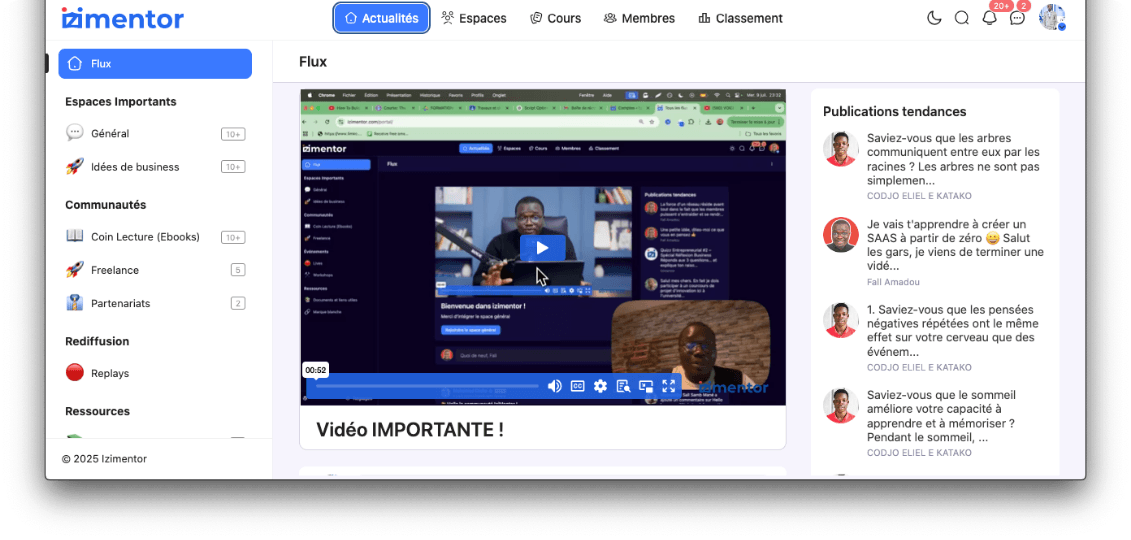Toggle dark mode moon icon
Screen dimensions: 1131x540
point(934,18)
